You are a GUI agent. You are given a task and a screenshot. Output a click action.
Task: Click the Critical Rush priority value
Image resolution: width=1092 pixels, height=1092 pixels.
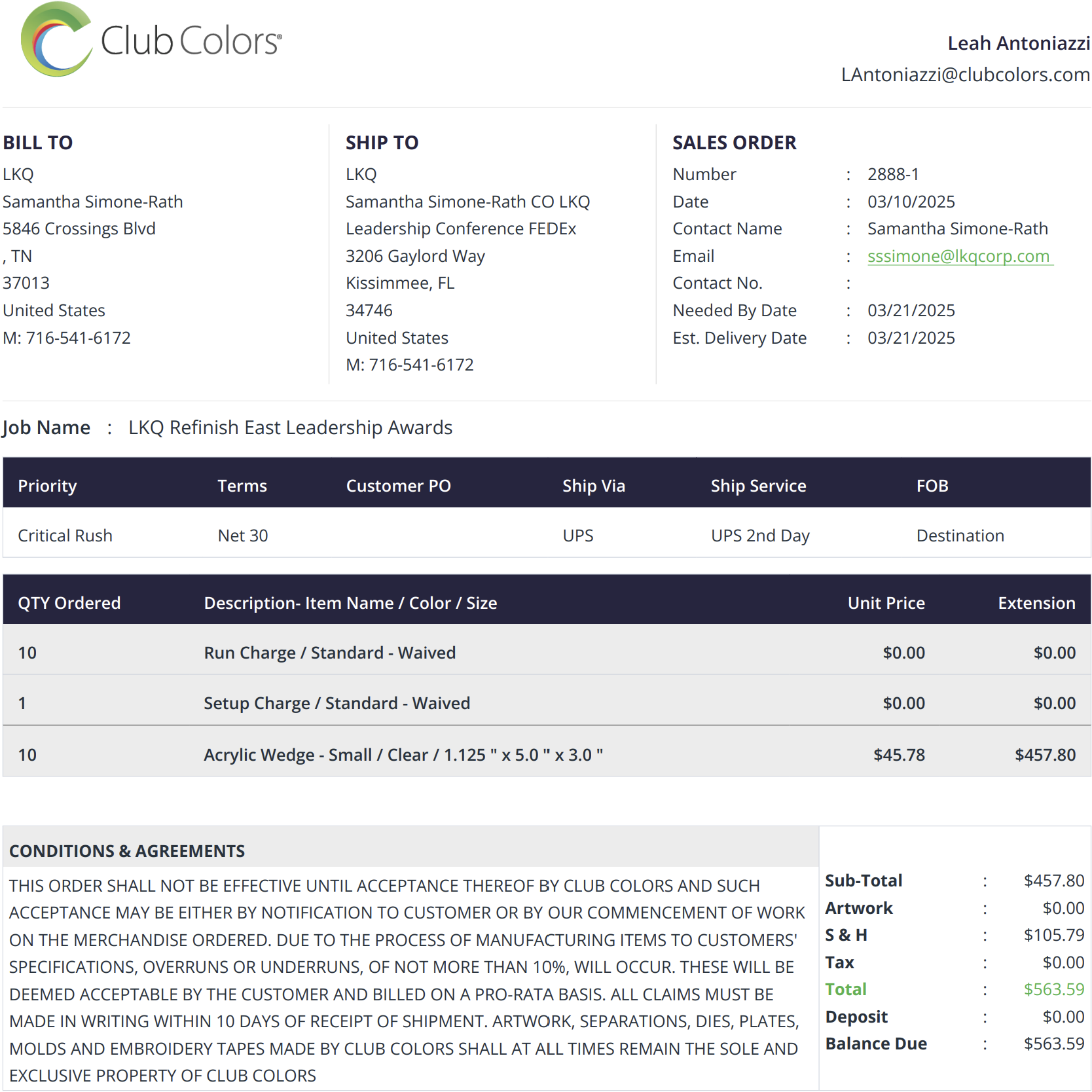tap(65, 536)
